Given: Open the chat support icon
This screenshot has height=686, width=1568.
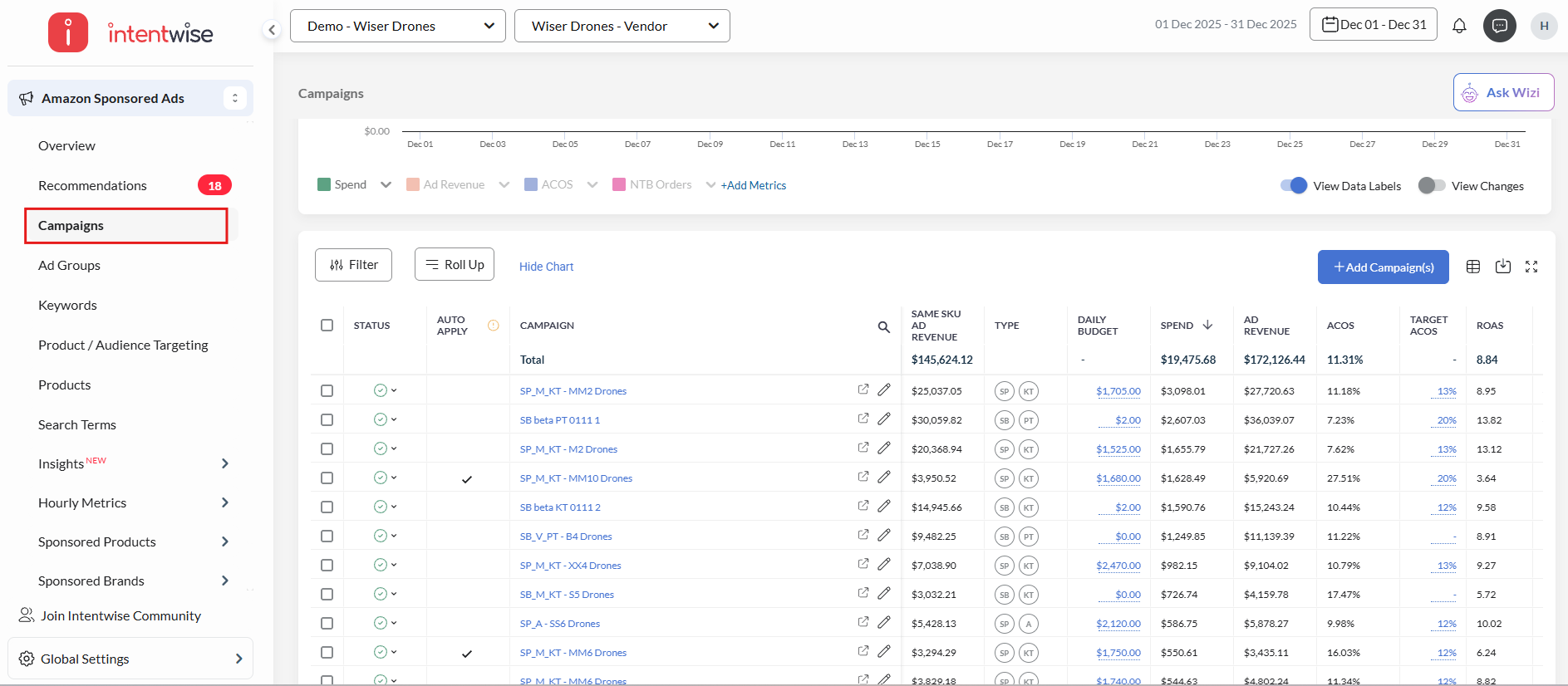Looking at the screenshot, I should pos(1500,26).
